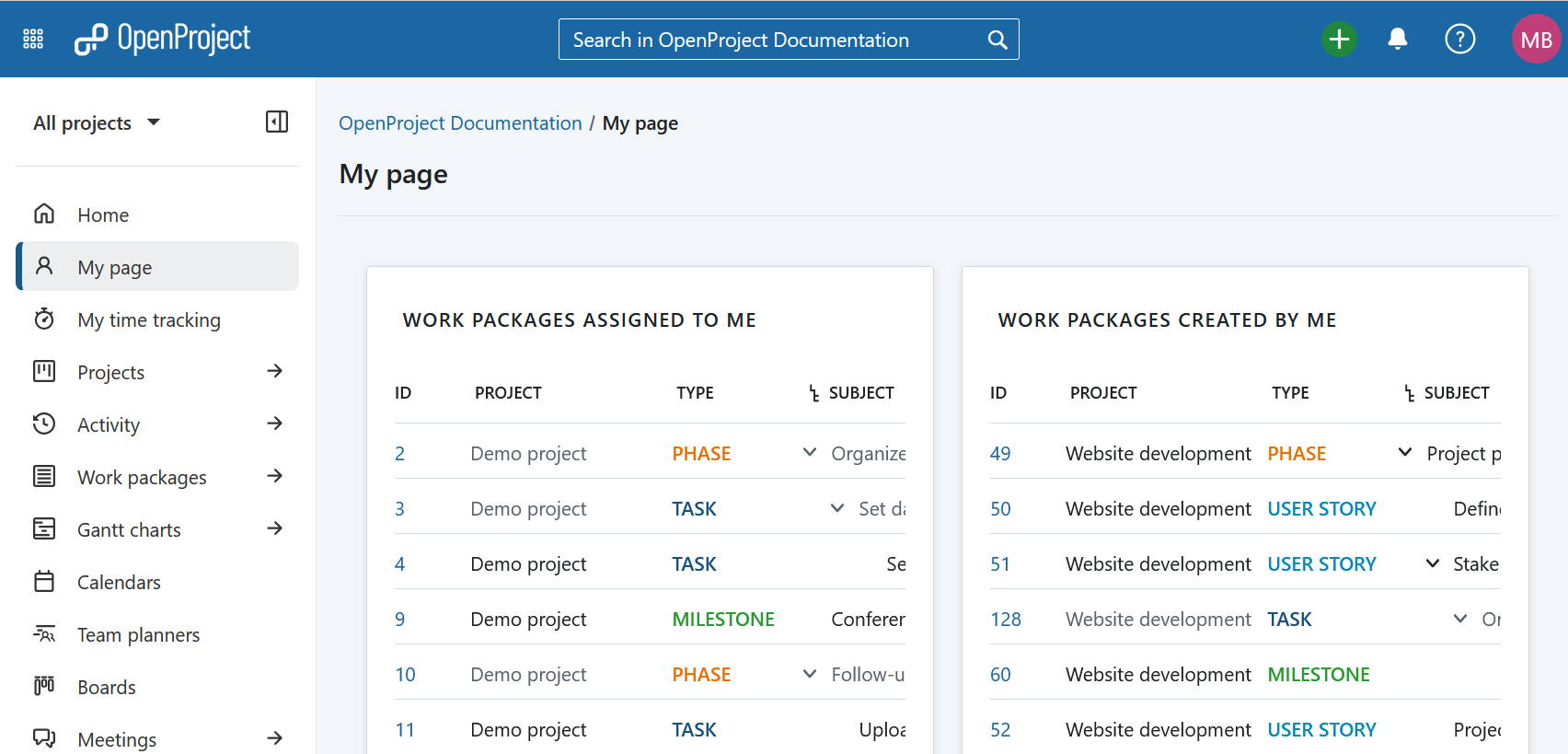Follow OpenProject Documentation breadcrumb link
This screenshot has height=754, width=1568.
click(460, 123)
